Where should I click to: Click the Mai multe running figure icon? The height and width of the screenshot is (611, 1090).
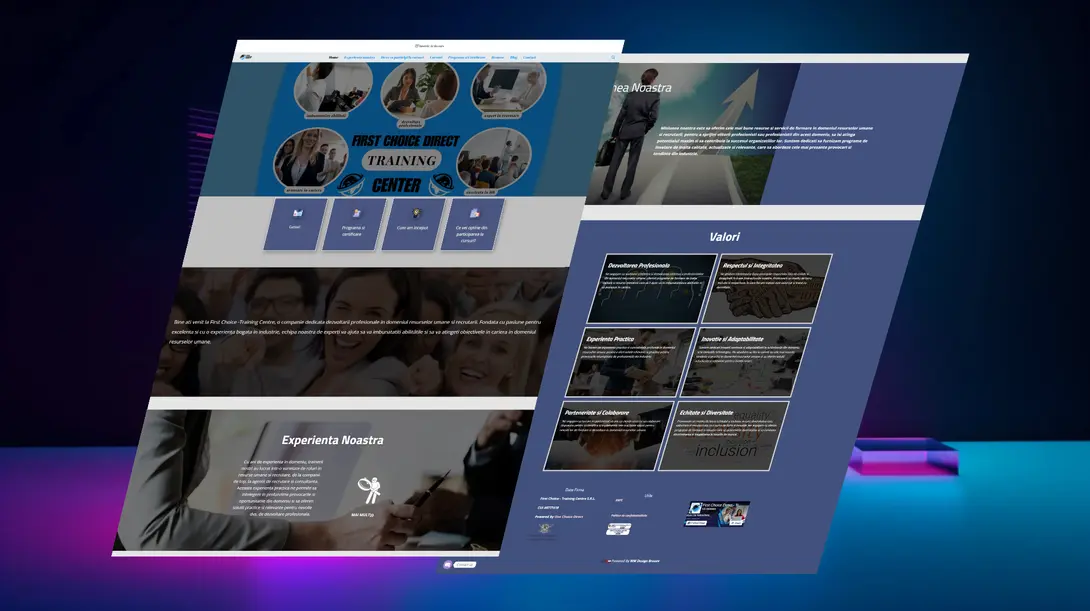coord(369,490)
